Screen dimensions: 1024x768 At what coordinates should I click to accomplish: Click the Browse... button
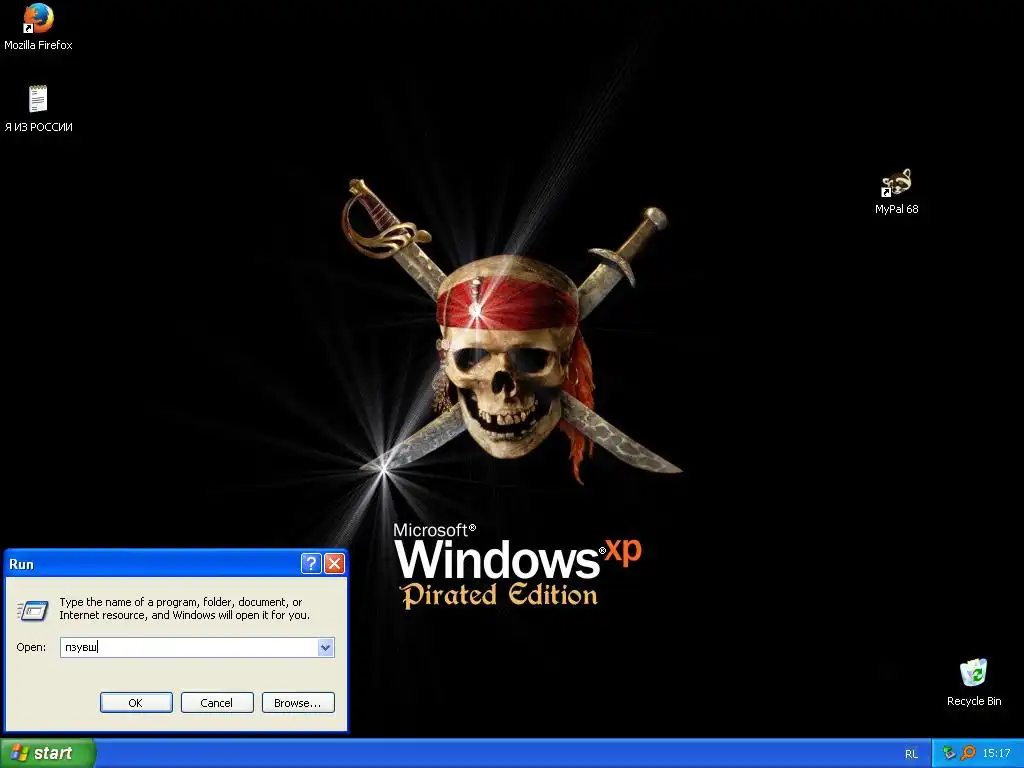pos(298,703)
